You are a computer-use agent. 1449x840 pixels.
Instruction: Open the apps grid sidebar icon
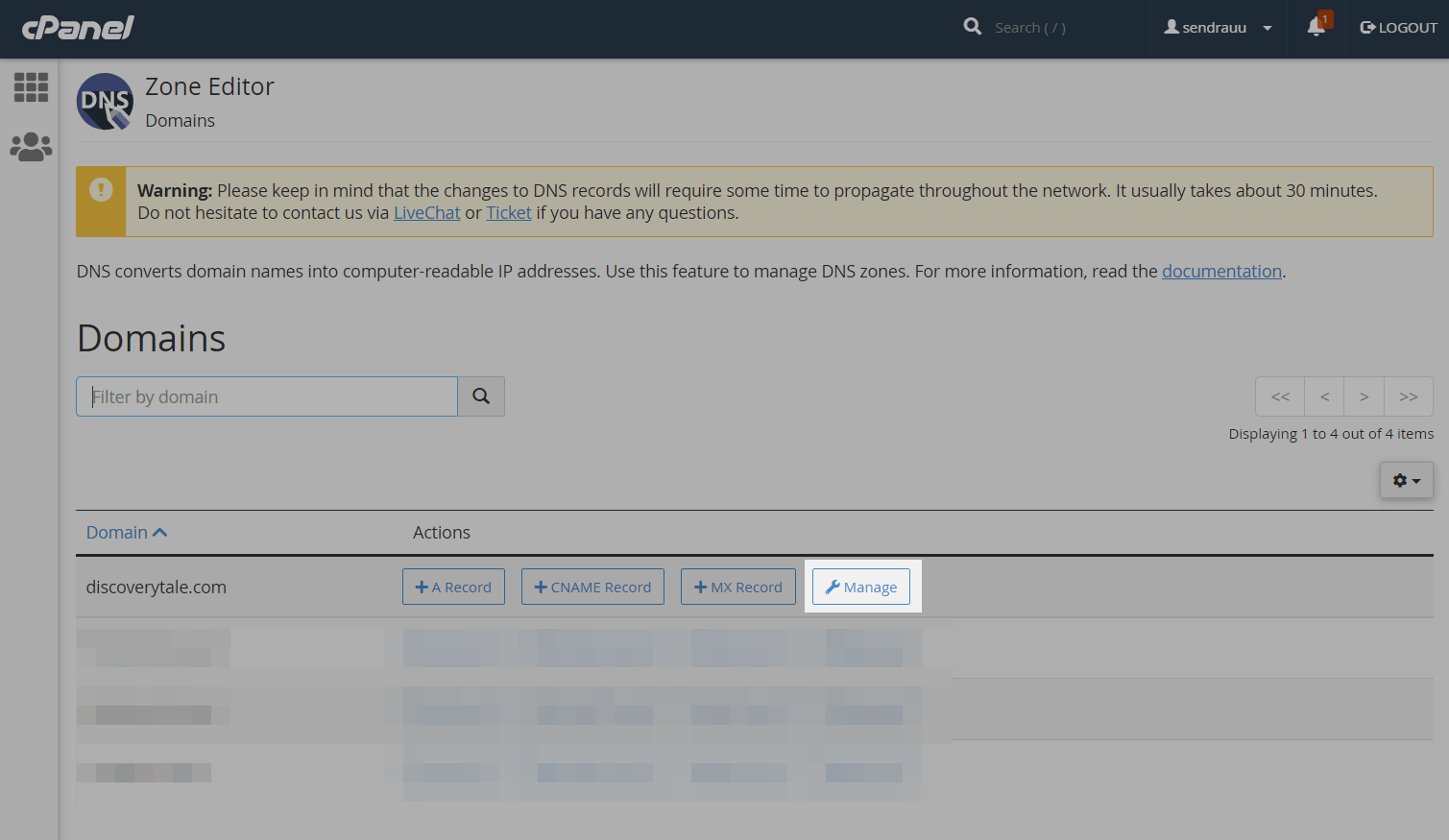point(31,87)
